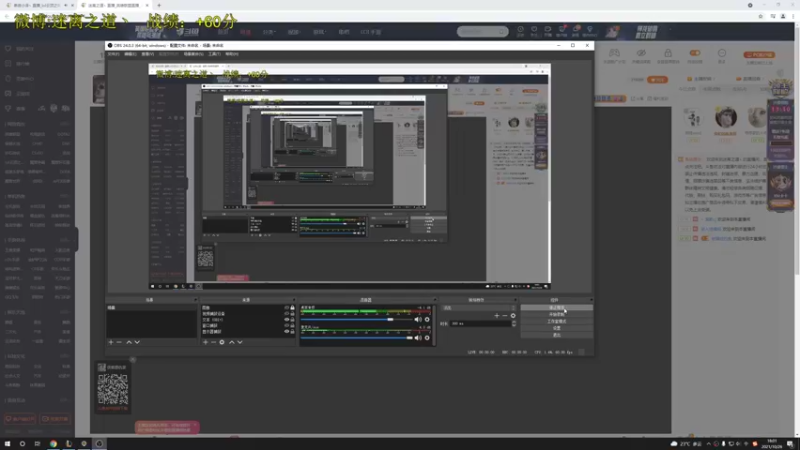Click the bottom button in OBS controls panel
Screen dimensions: 800x450
tap(557, 335)
